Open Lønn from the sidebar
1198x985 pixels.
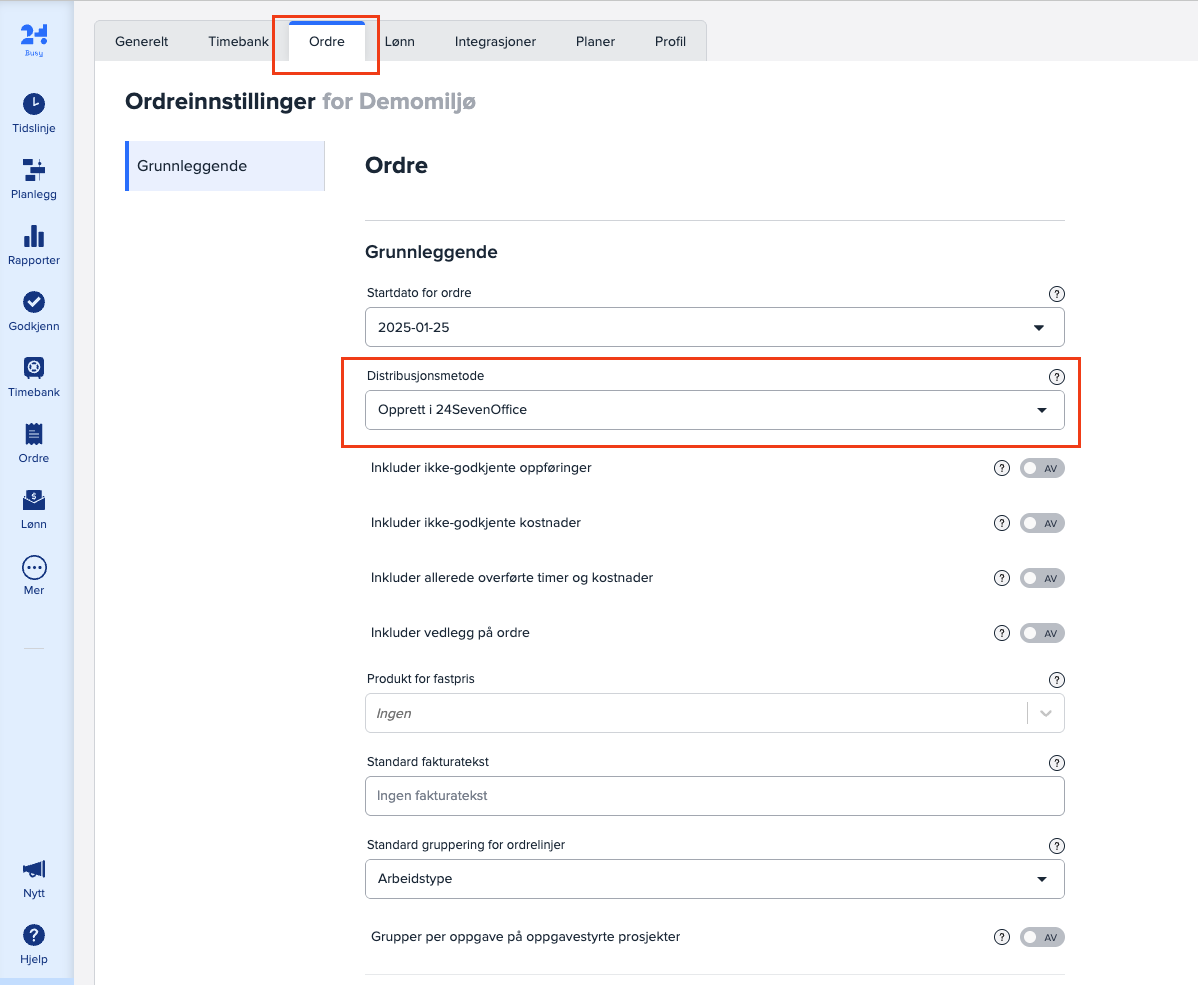point(34,500)
